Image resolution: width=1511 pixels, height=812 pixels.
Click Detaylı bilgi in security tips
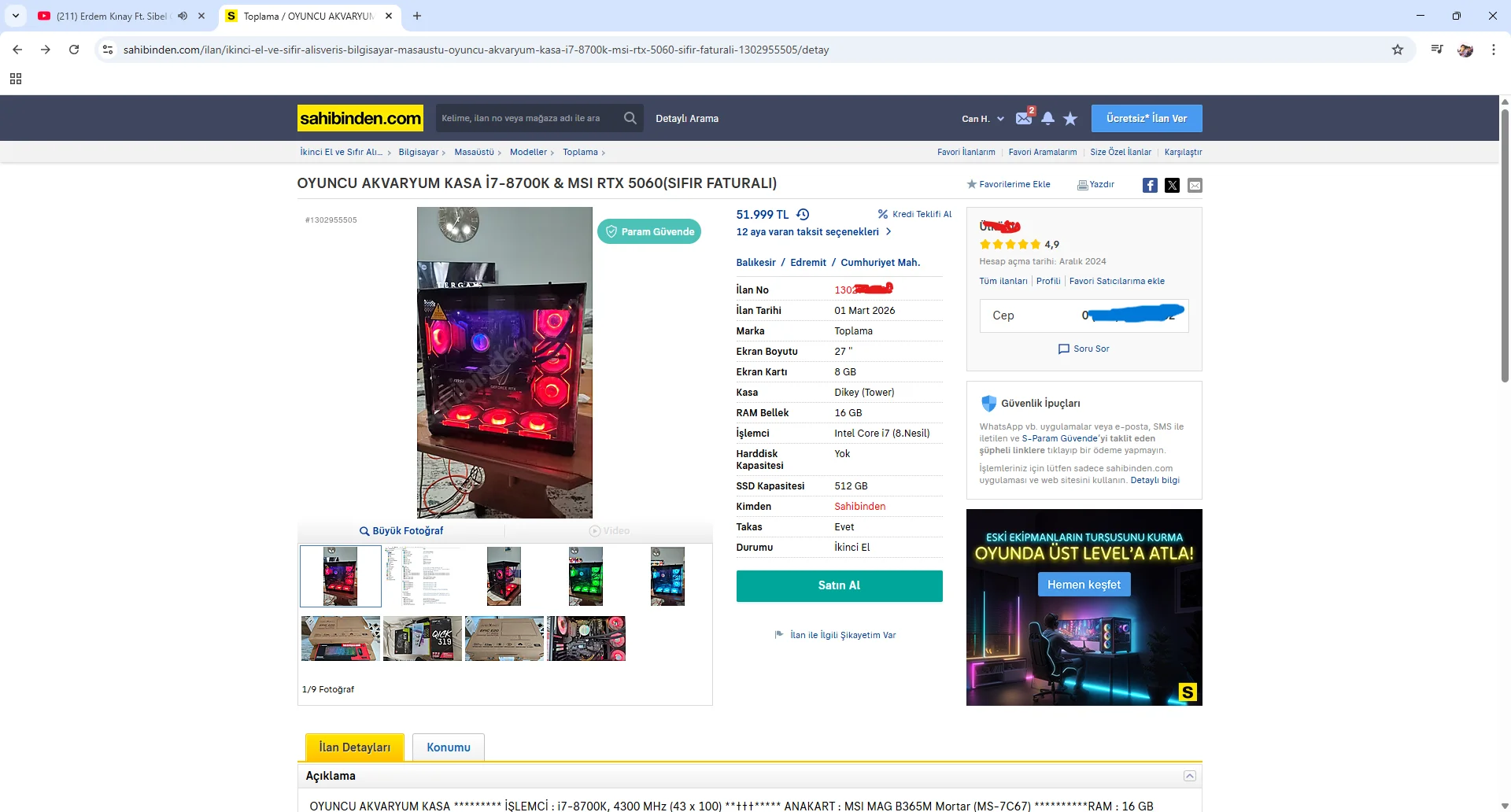(1155, 480)
